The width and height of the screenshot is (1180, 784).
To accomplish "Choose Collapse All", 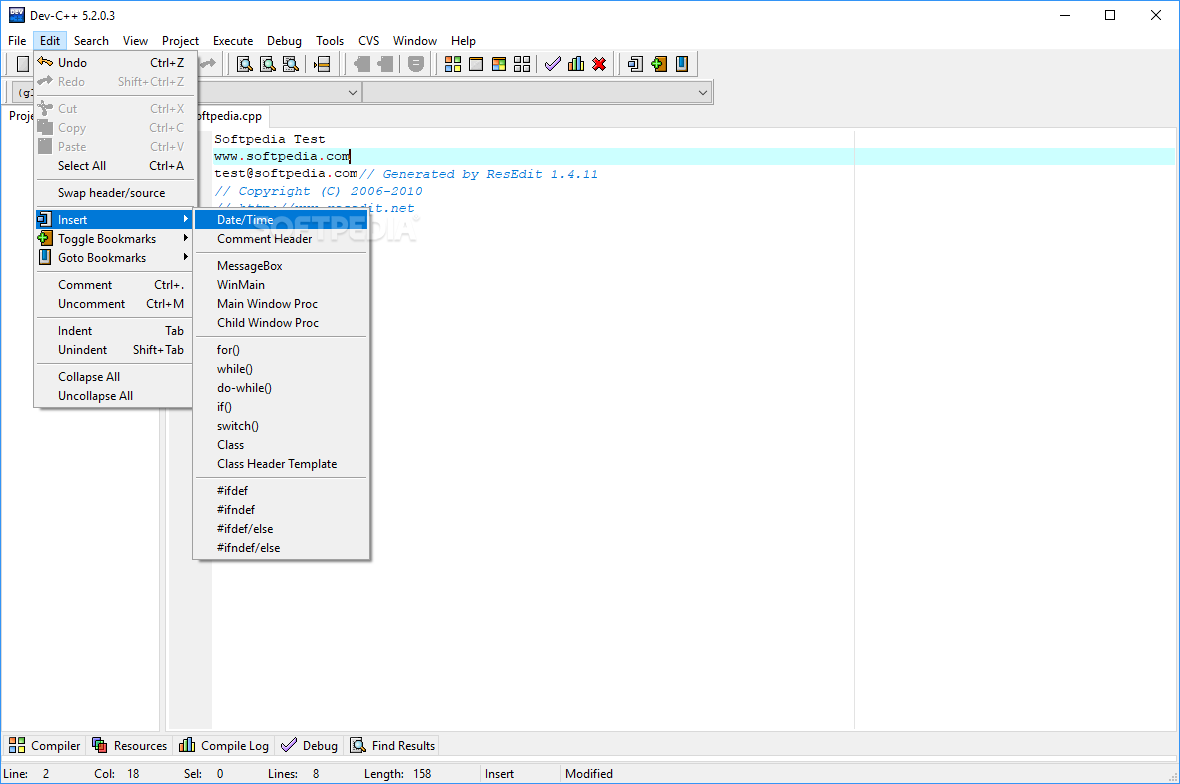I will [114, 377].
